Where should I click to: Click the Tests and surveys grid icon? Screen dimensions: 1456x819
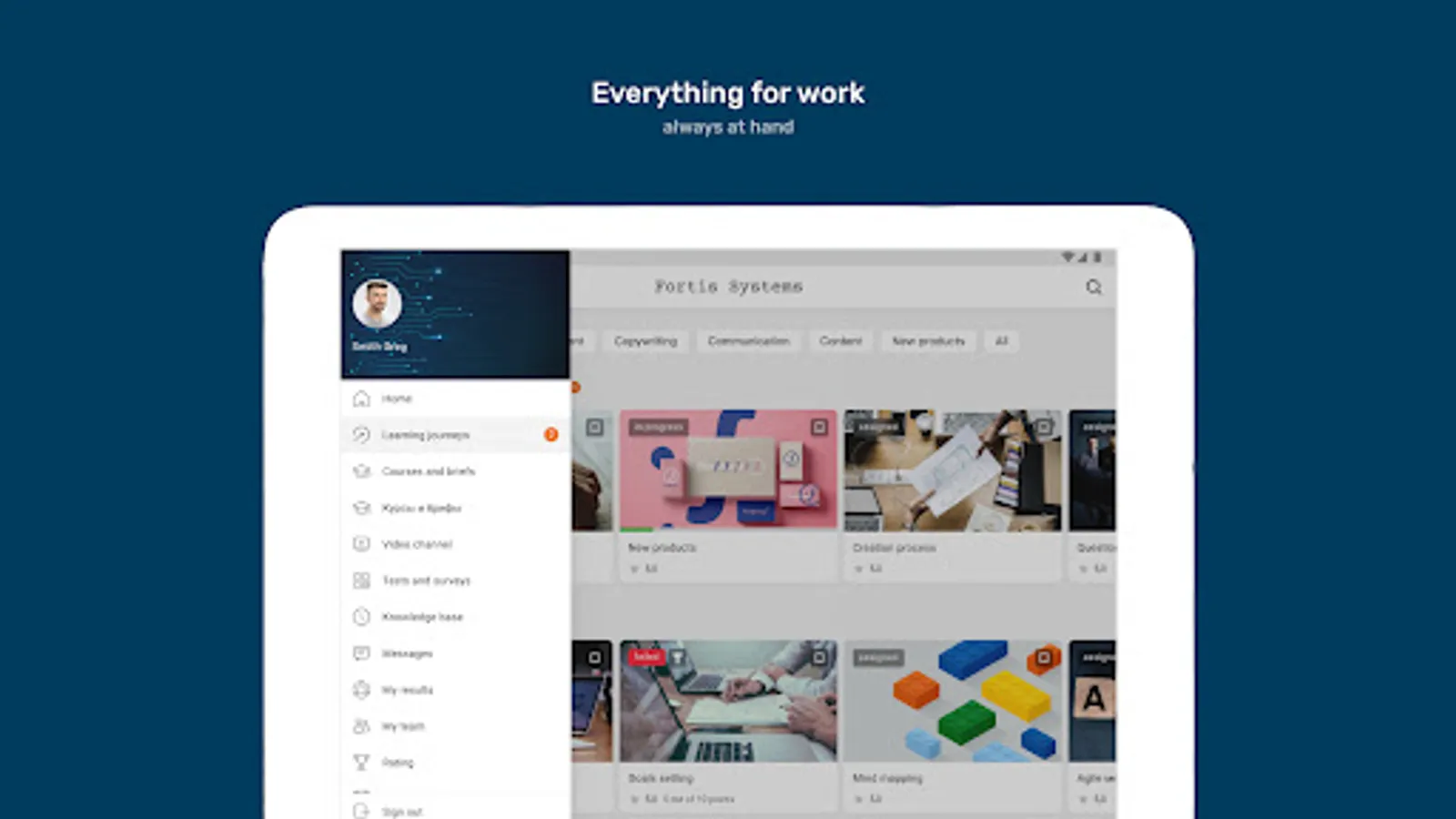coord(361,581)
